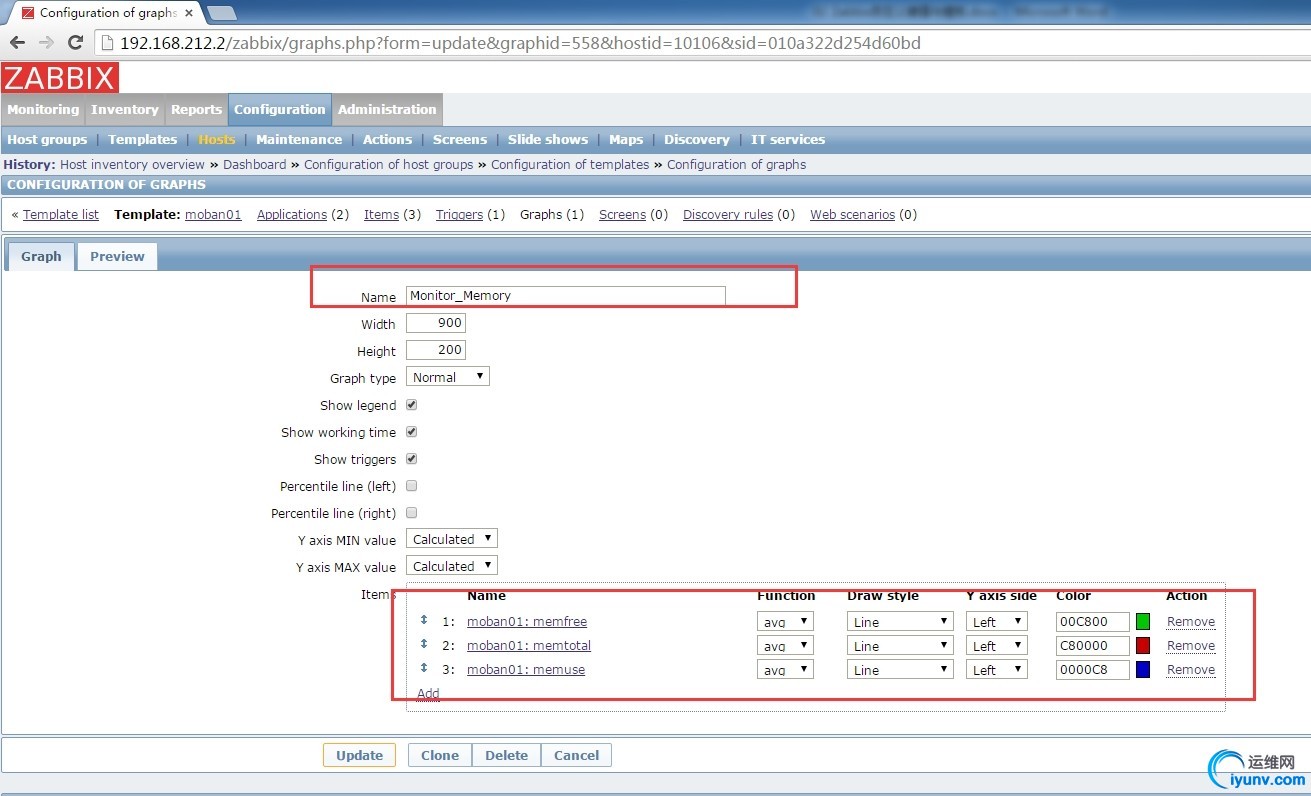Open the Monitoring menu
Image resolution: width=1311 pixels, height=796 pixels.
coord(43,110)
